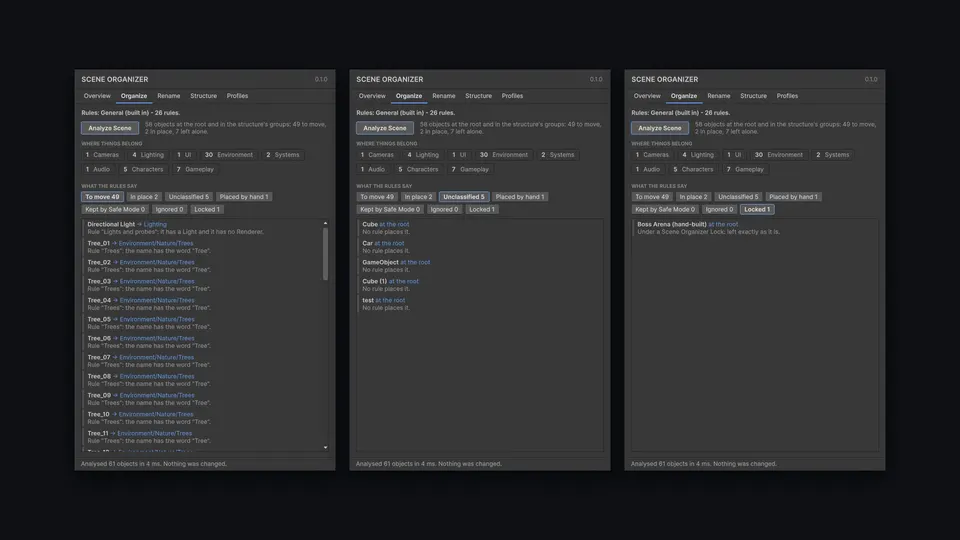Click Environment/Nature/Trees link for Tree_01
This screenshot has width=960, height=540.
click(156, 243)
